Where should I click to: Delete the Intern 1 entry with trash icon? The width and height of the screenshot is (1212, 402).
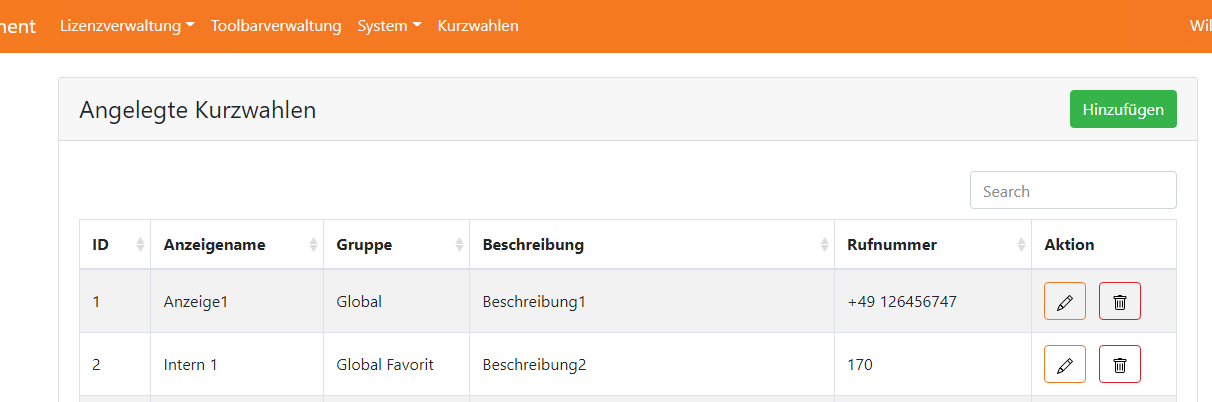[x=1119, y=365]
